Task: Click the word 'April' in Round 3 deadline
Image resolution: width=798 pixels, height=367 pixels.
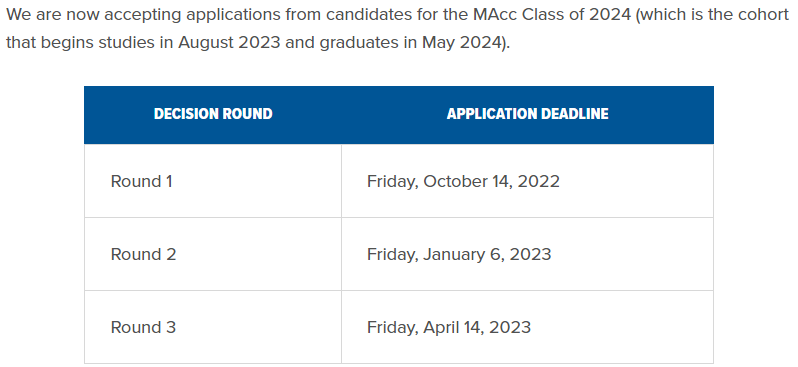Action: coord(441,327)
